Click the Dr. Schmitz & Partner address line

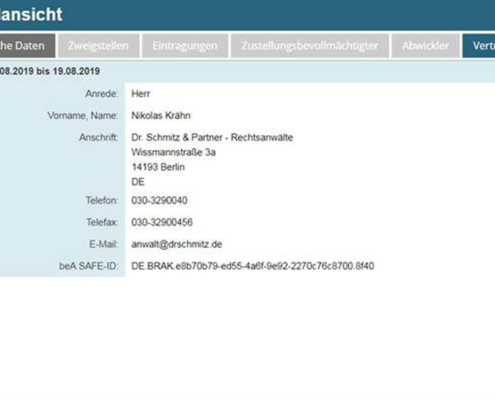tap(212, 137)
